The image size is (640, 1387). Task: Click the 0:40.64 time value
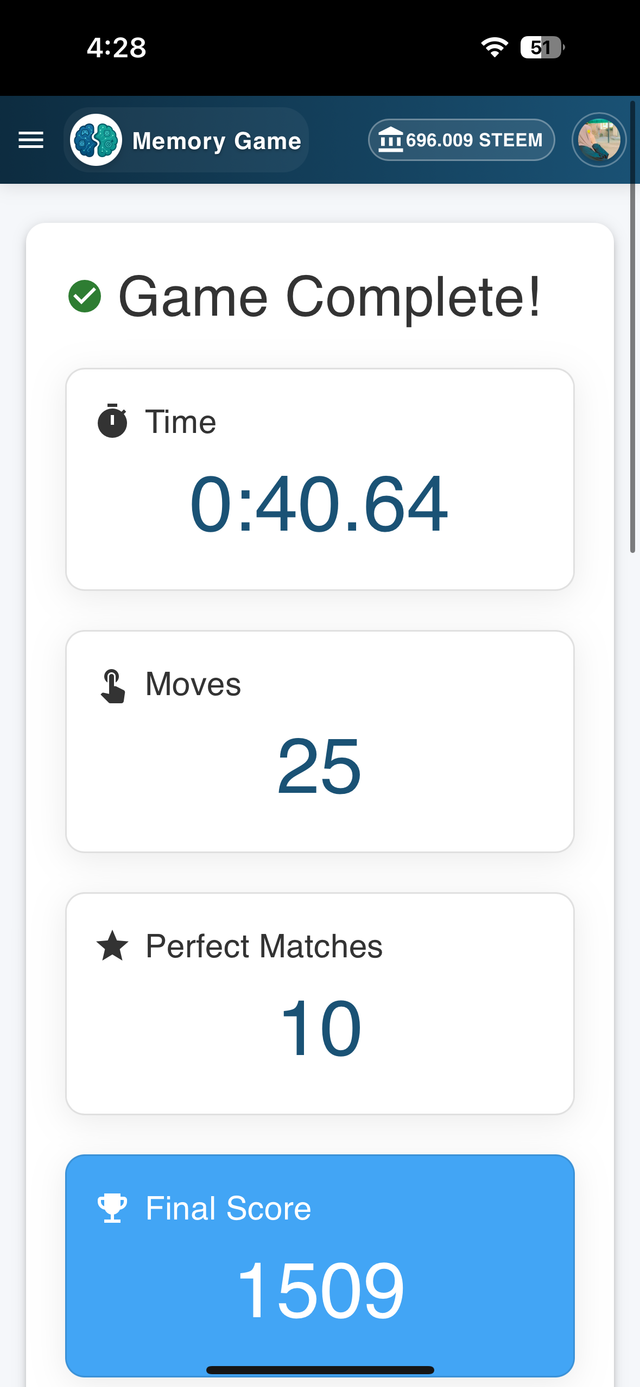pyautogui.click(x=320, y=504)
